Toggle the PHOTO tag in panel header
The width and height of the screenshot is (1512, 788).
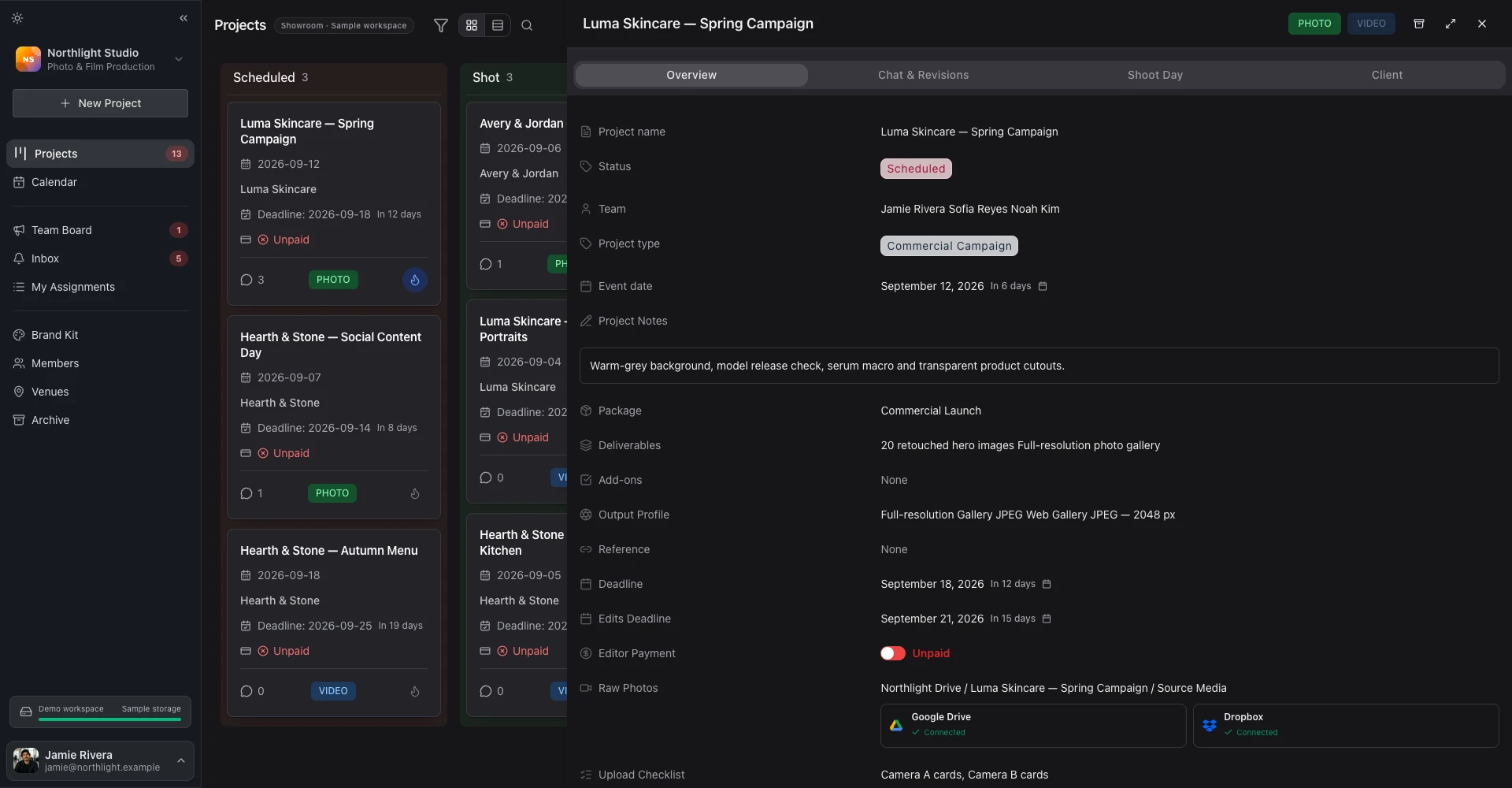tap(1314, 24)
